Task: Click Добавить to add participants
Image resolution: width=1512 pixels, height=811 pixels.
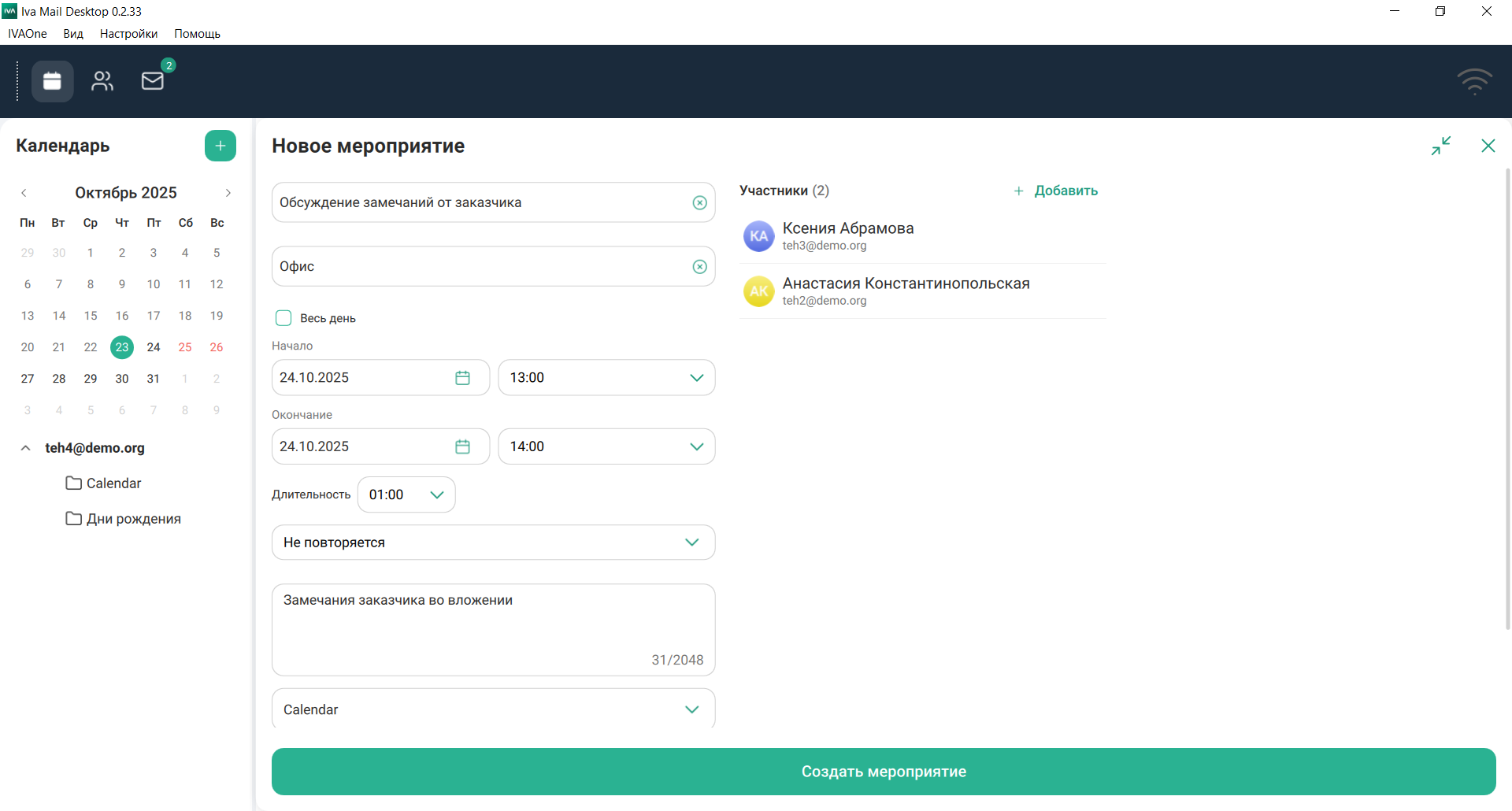Action: (x=1056, y=191)
